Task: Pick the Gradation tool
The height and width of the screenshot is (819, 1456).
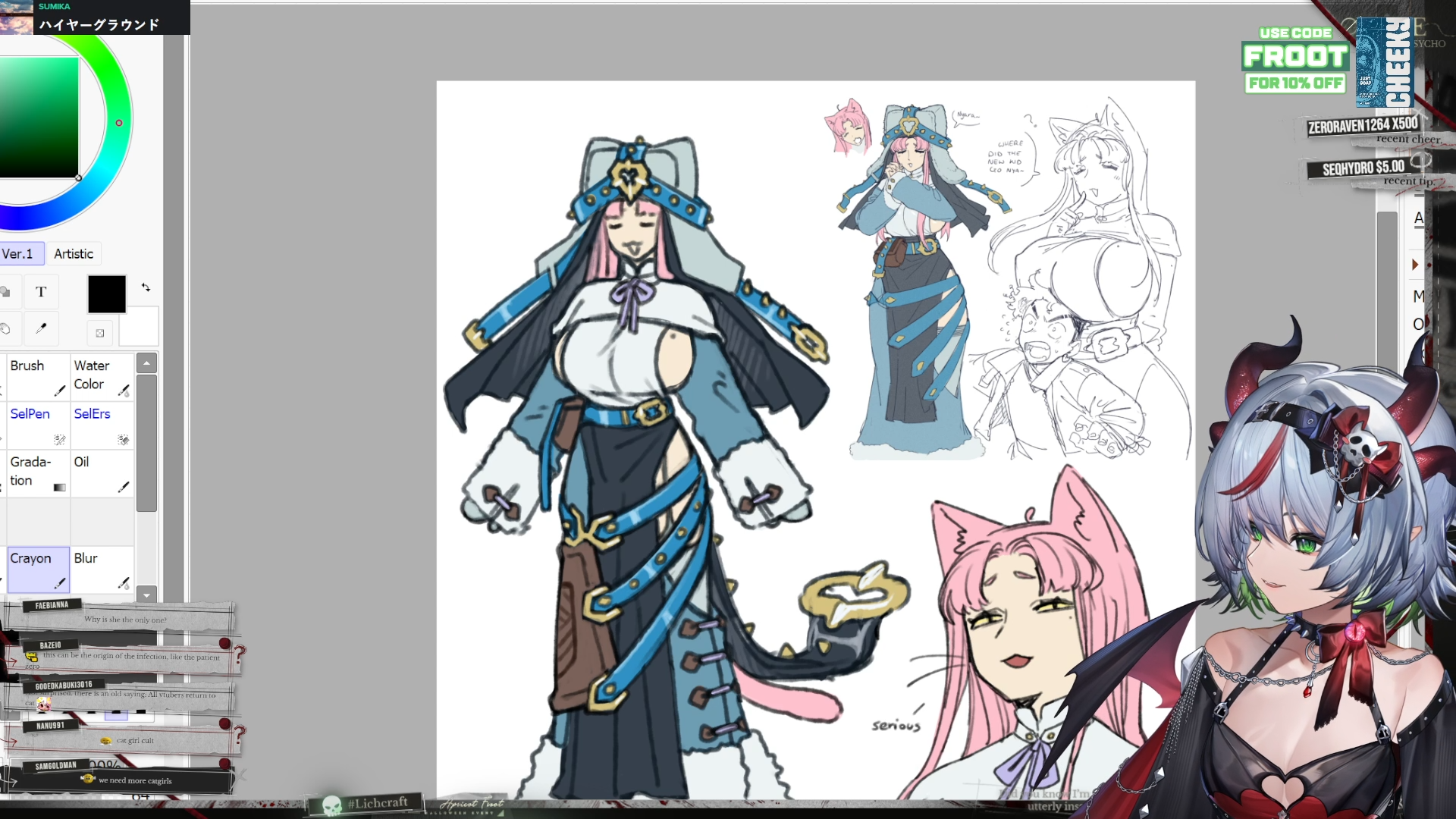Action: tap(37, 472)
